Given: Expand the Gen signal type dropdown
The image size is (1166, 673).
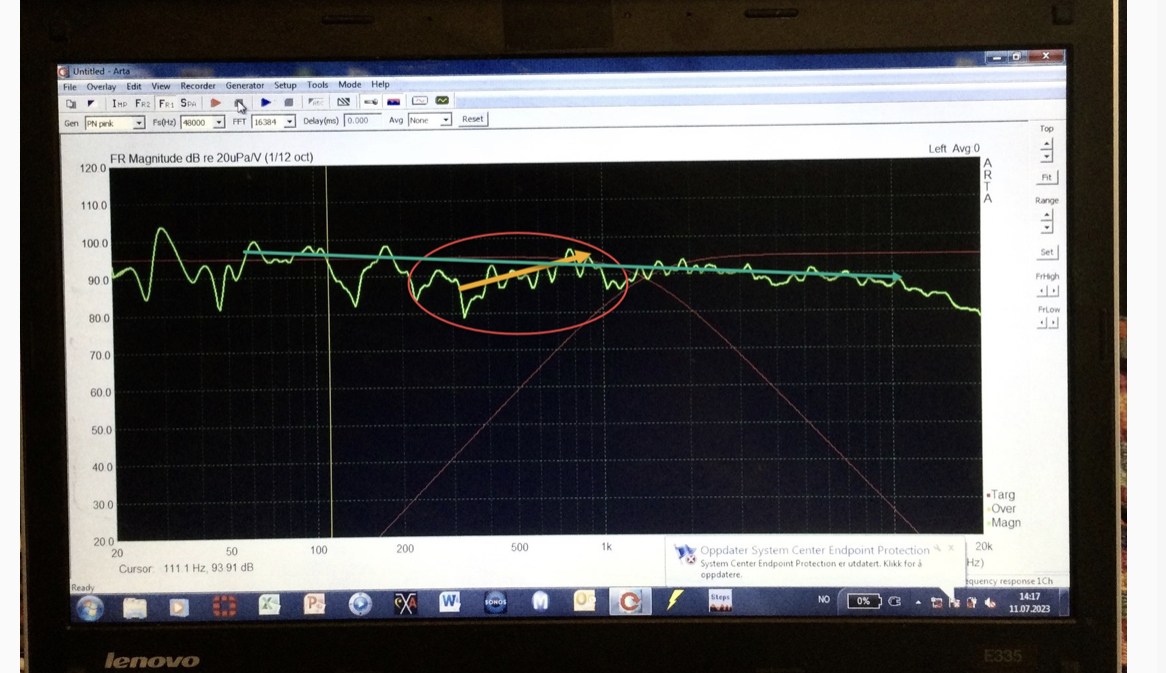Looking at the screenshot, I should click(138, 123).
